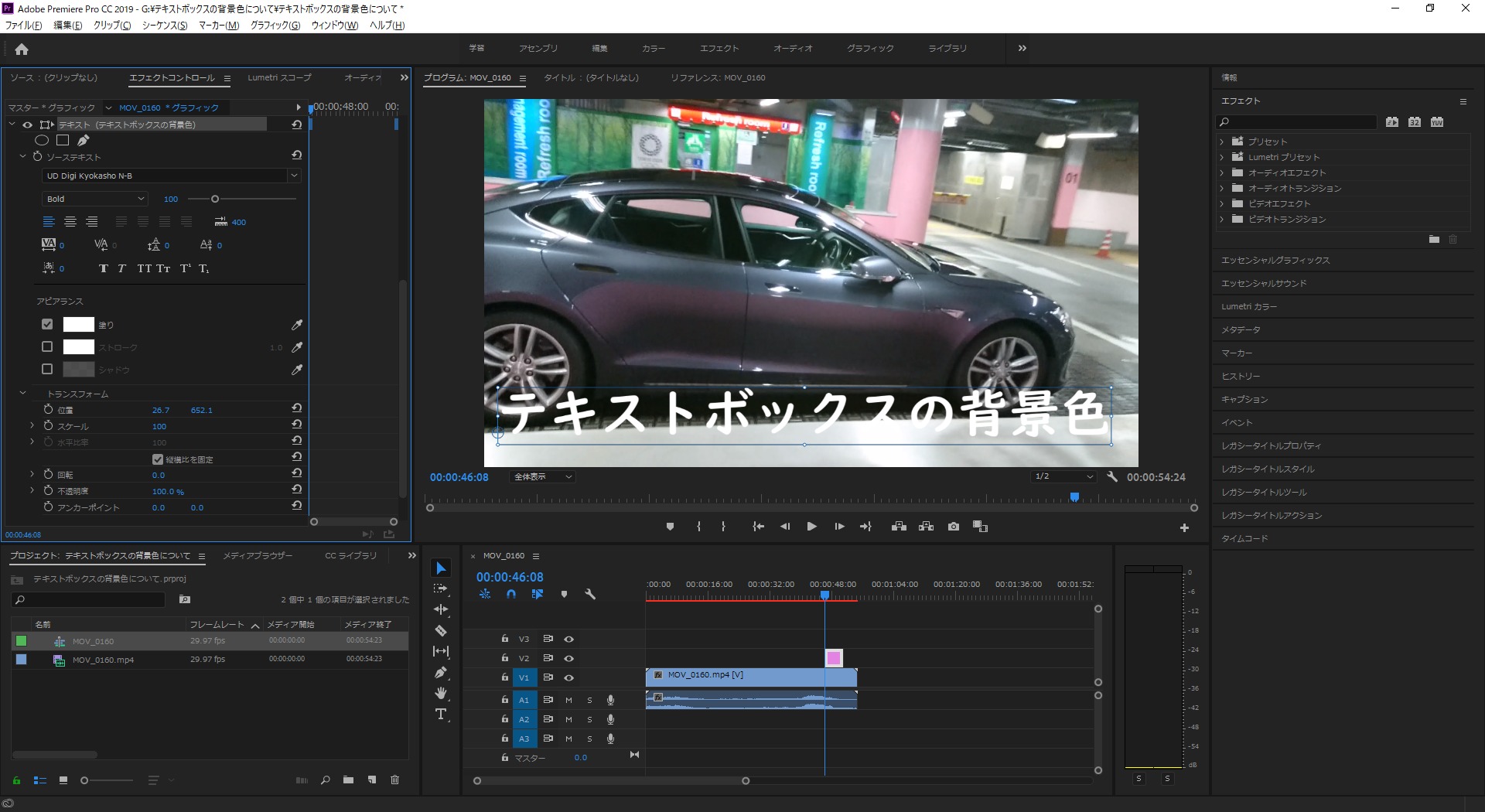Select the Slip tool

[x=441, y=651]
